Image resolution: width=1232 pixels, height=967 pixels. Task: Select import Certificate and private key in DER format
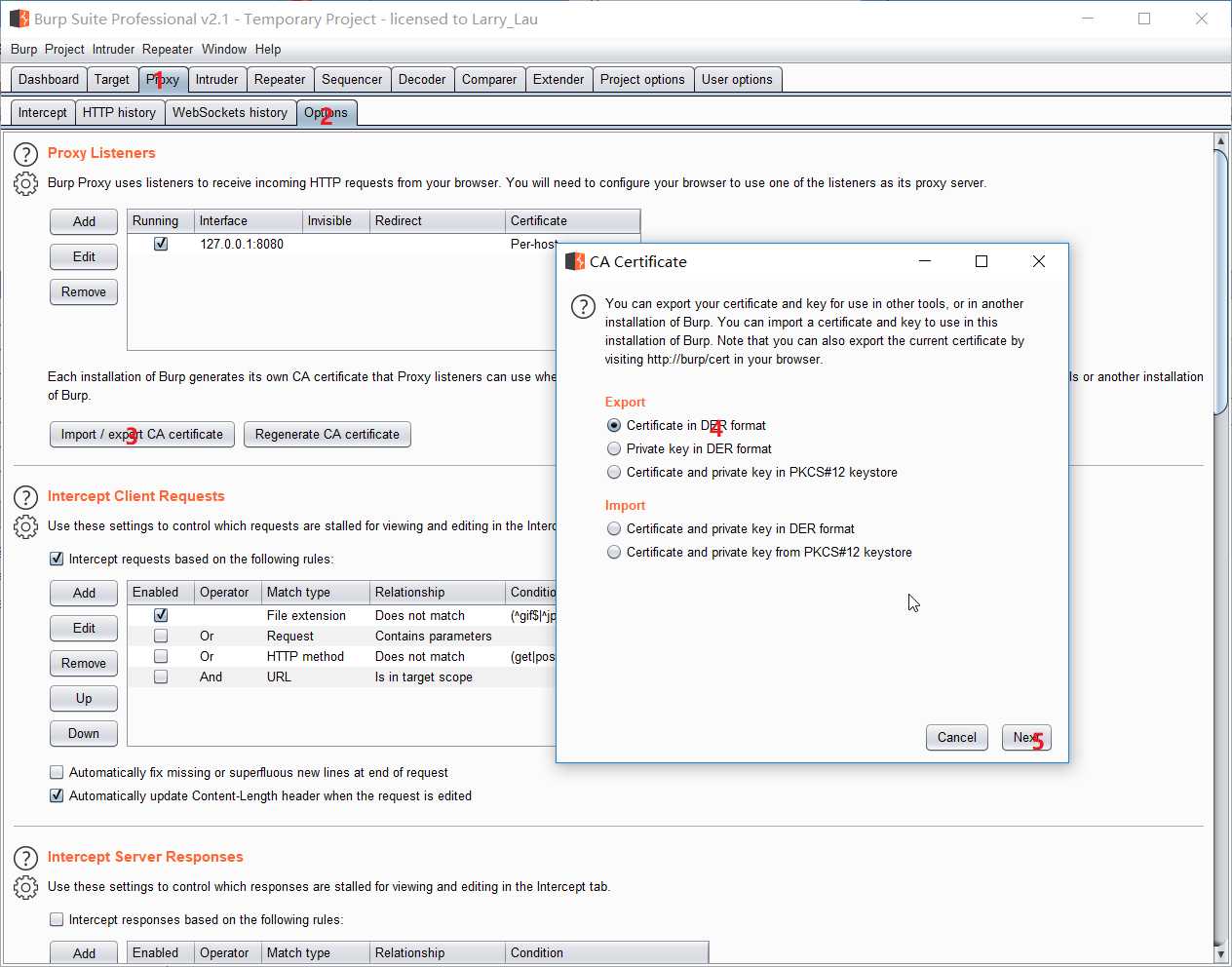click(614, 528)
